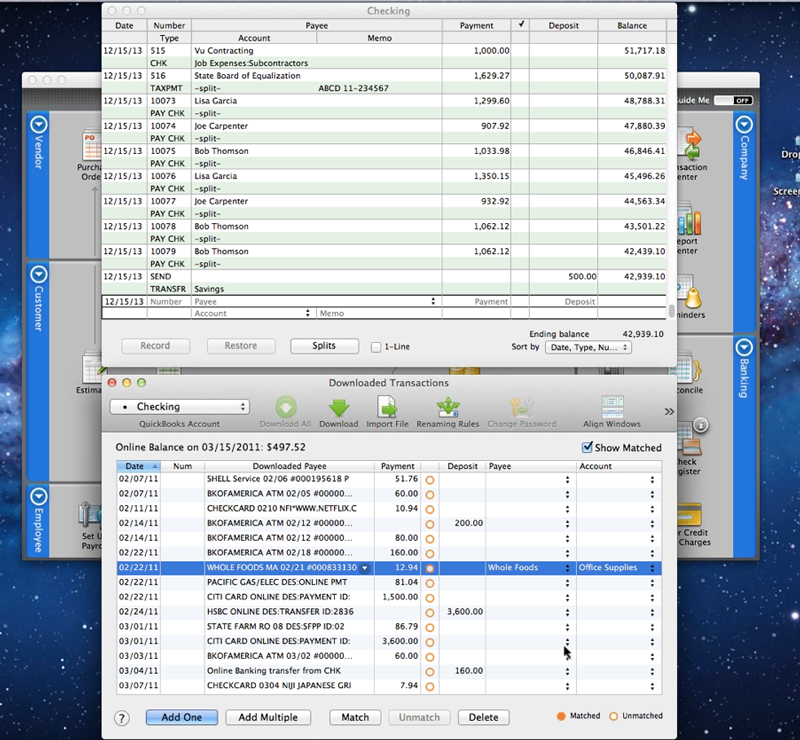
Task: Click Payment column header in Downloaded Transactions
Action: coord(397,466)
